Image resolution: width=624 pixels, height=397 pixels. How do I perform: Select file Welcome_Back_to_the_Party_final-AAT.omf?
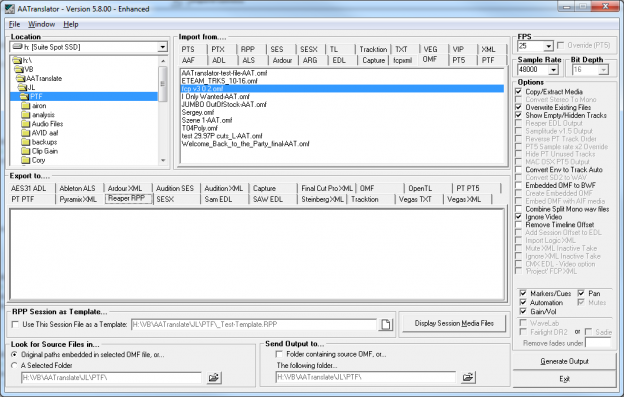[x=246, y=144]
